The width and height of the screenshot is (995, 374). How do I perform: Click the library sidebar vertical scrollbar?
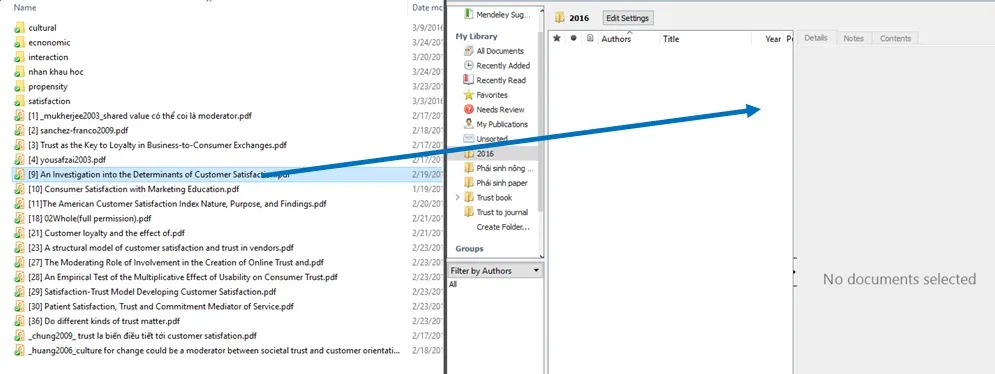click(x=541, y=121)
